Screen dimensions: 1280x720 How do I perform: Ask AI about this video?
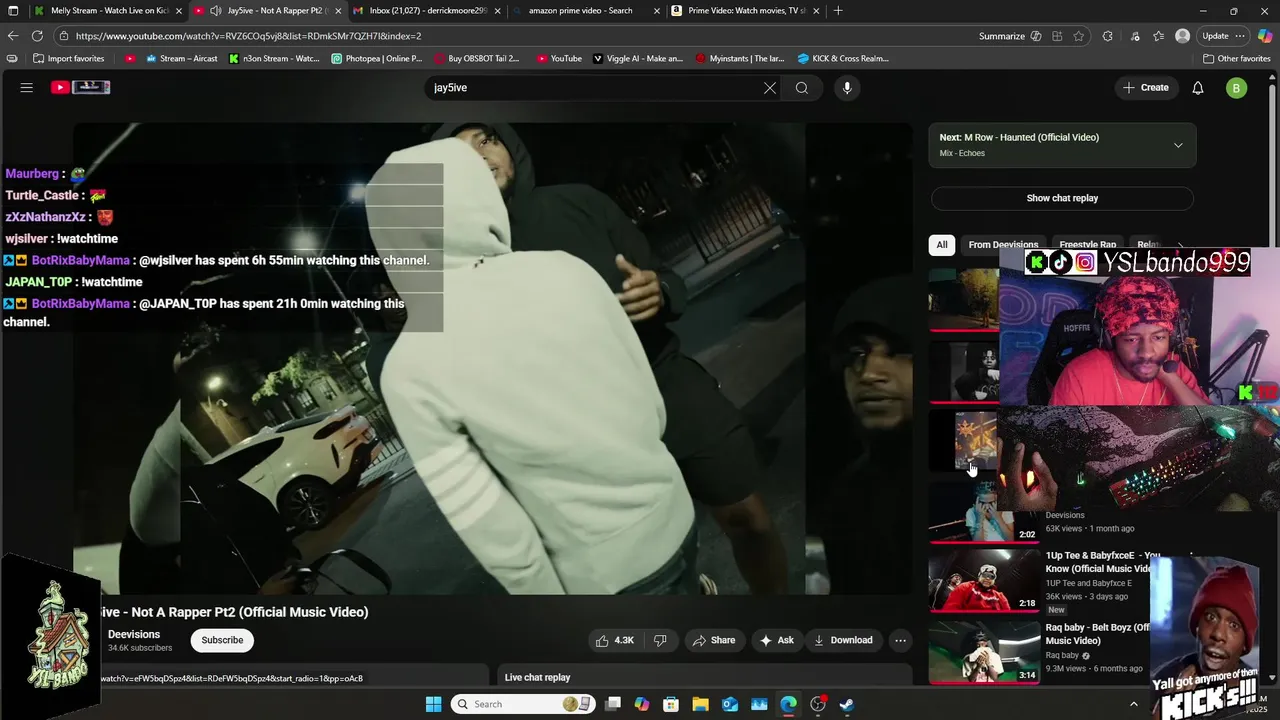(777, 640)
